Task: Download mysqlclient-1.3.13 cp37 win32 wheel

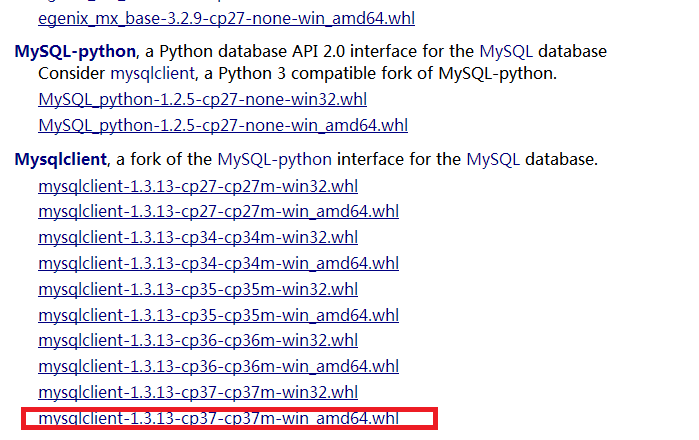Action: point(198,393)
